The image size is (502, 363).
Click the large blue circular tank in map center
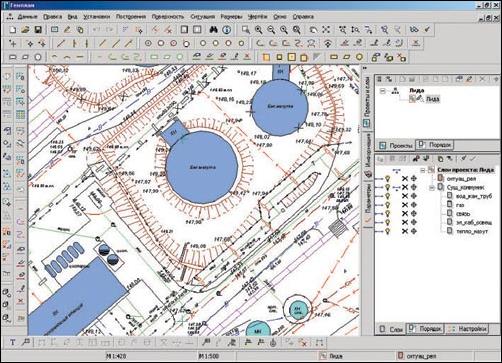[x=202, y=167]
